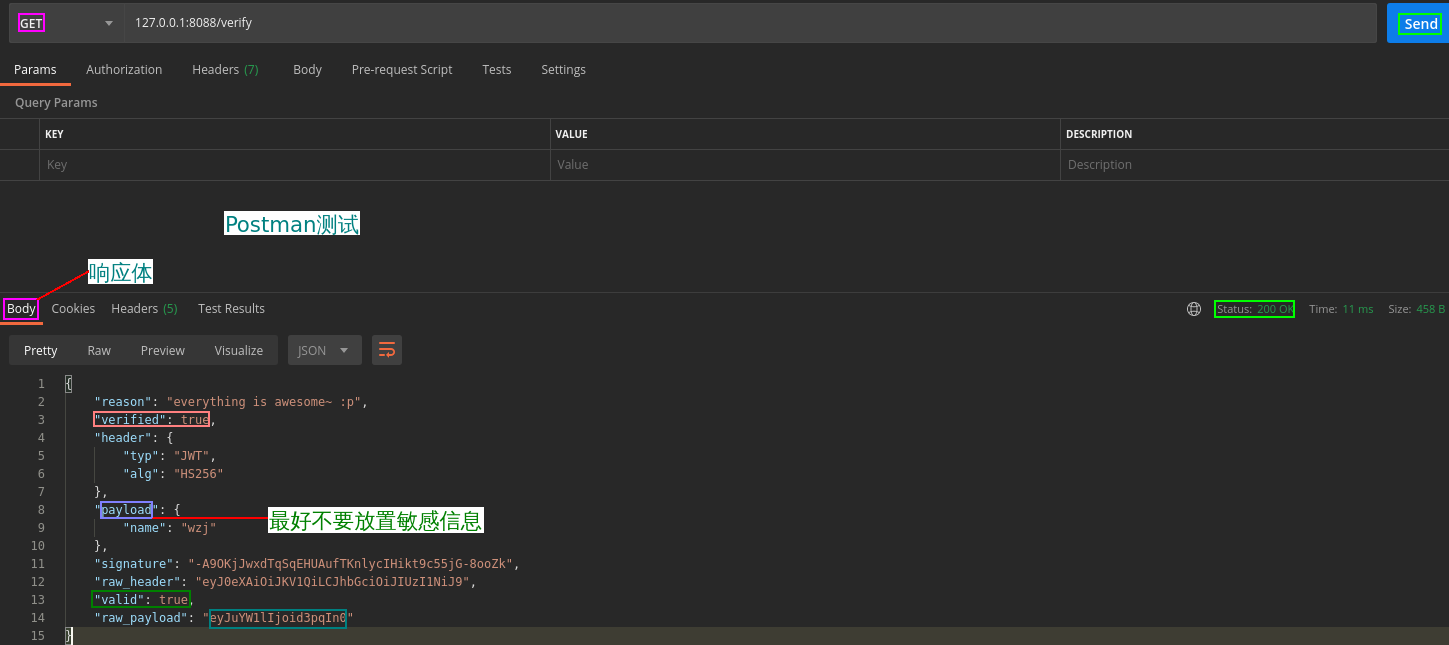Viewport: 1449px width, 645px height.
Task: Click the "verified" key on line 3
Action: pos(130,420)
